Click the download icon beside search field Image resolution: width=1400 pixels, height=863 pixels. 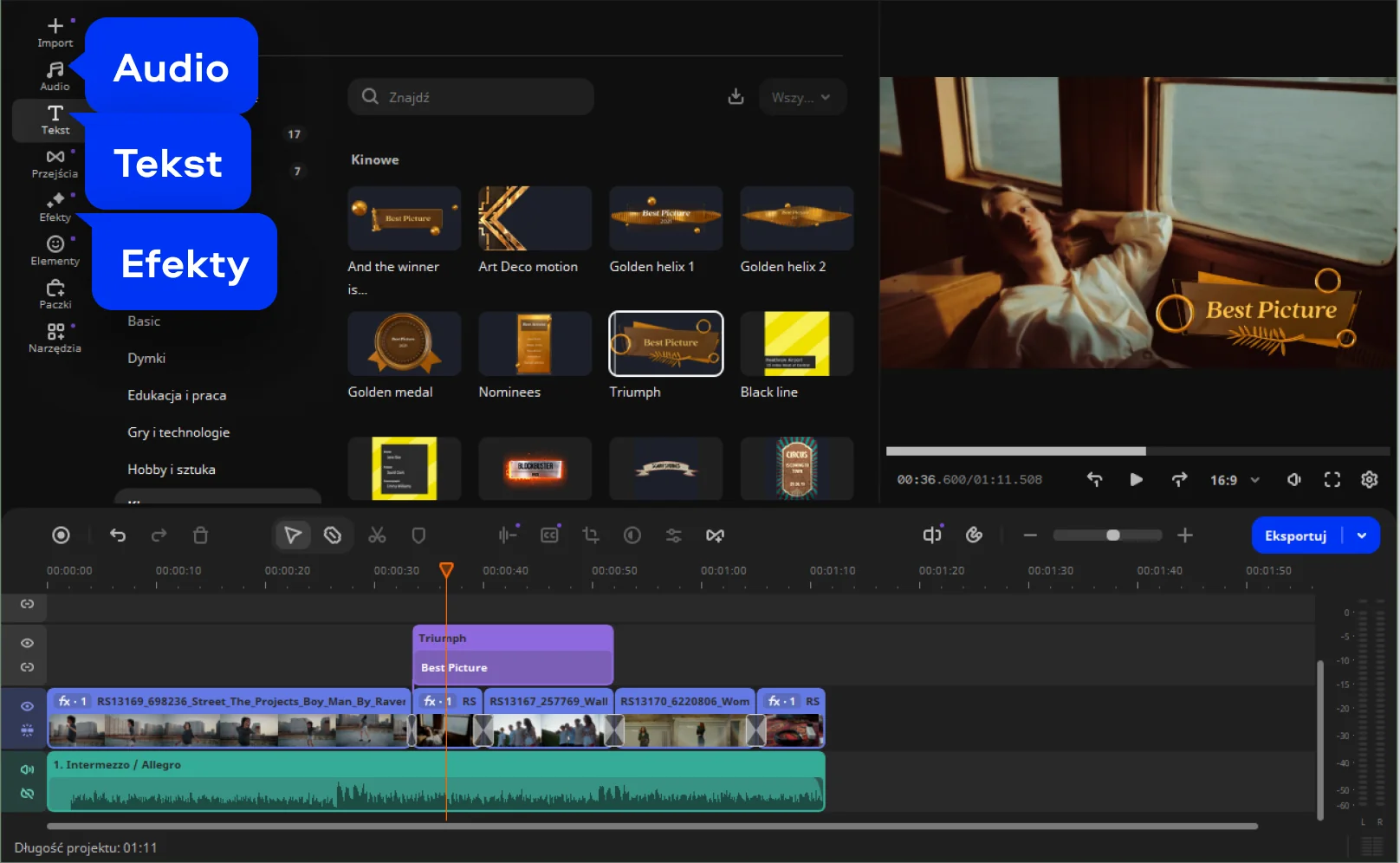point(736,97)
